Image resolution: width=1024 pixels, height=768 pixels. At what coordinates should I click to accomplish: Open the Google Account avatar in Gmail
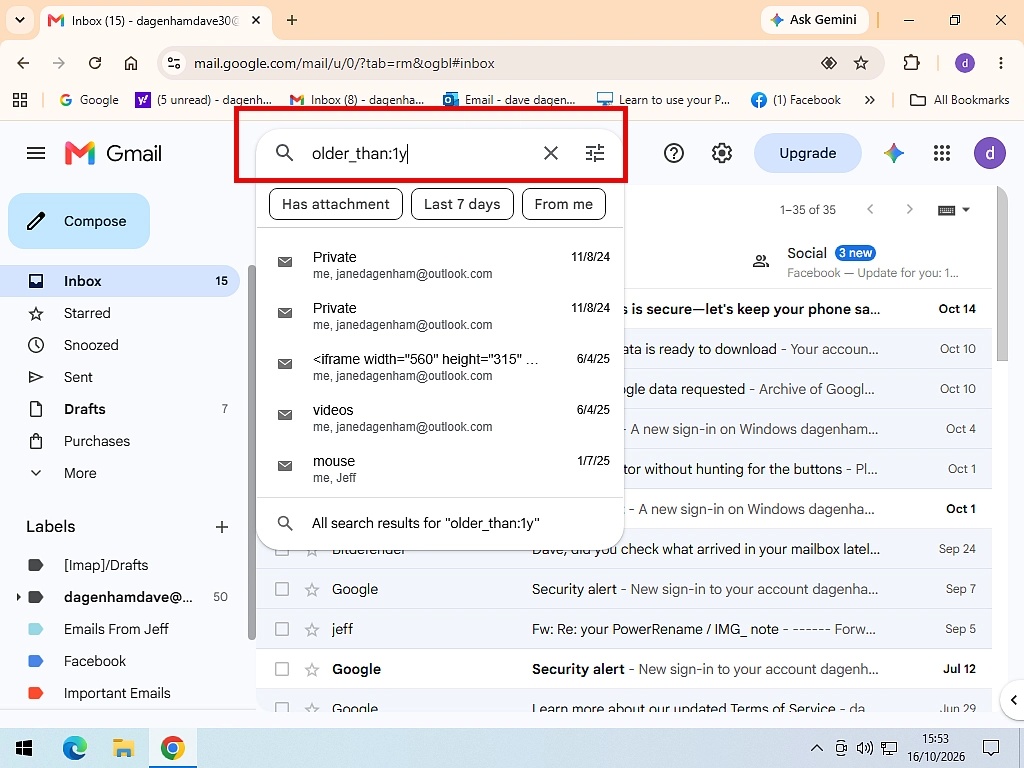990,153
